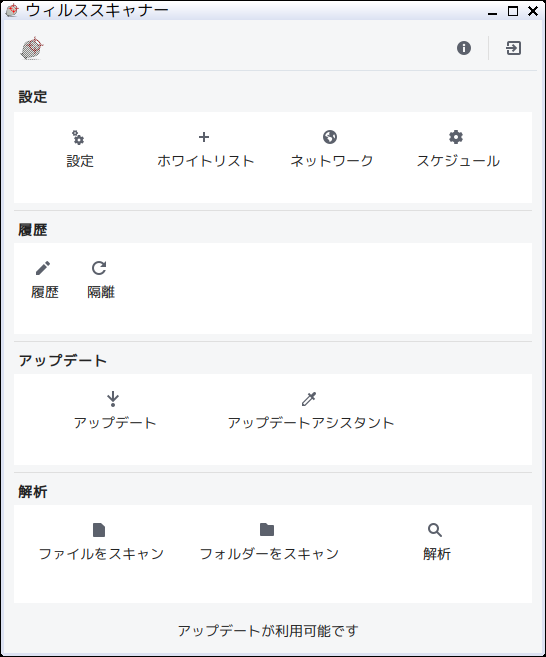
Task: Click the exit icon at top right
Action: (513, 48)
